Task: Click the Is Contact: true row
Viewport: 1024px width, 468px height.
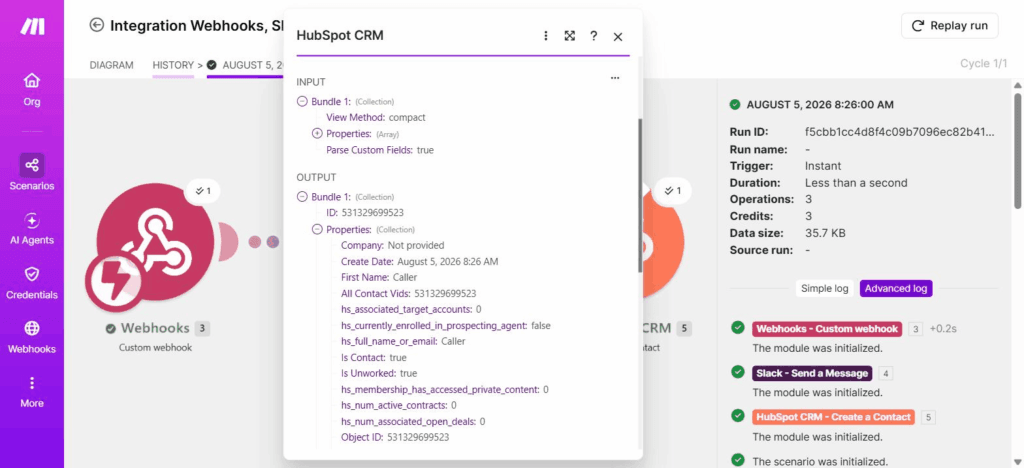Action: point(374,357)
